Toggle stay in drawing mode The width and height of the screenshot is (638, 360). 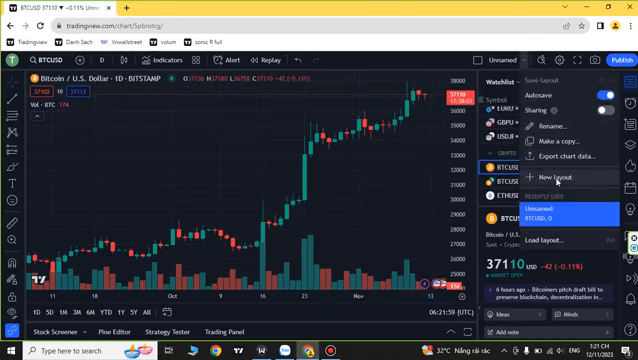12,279
